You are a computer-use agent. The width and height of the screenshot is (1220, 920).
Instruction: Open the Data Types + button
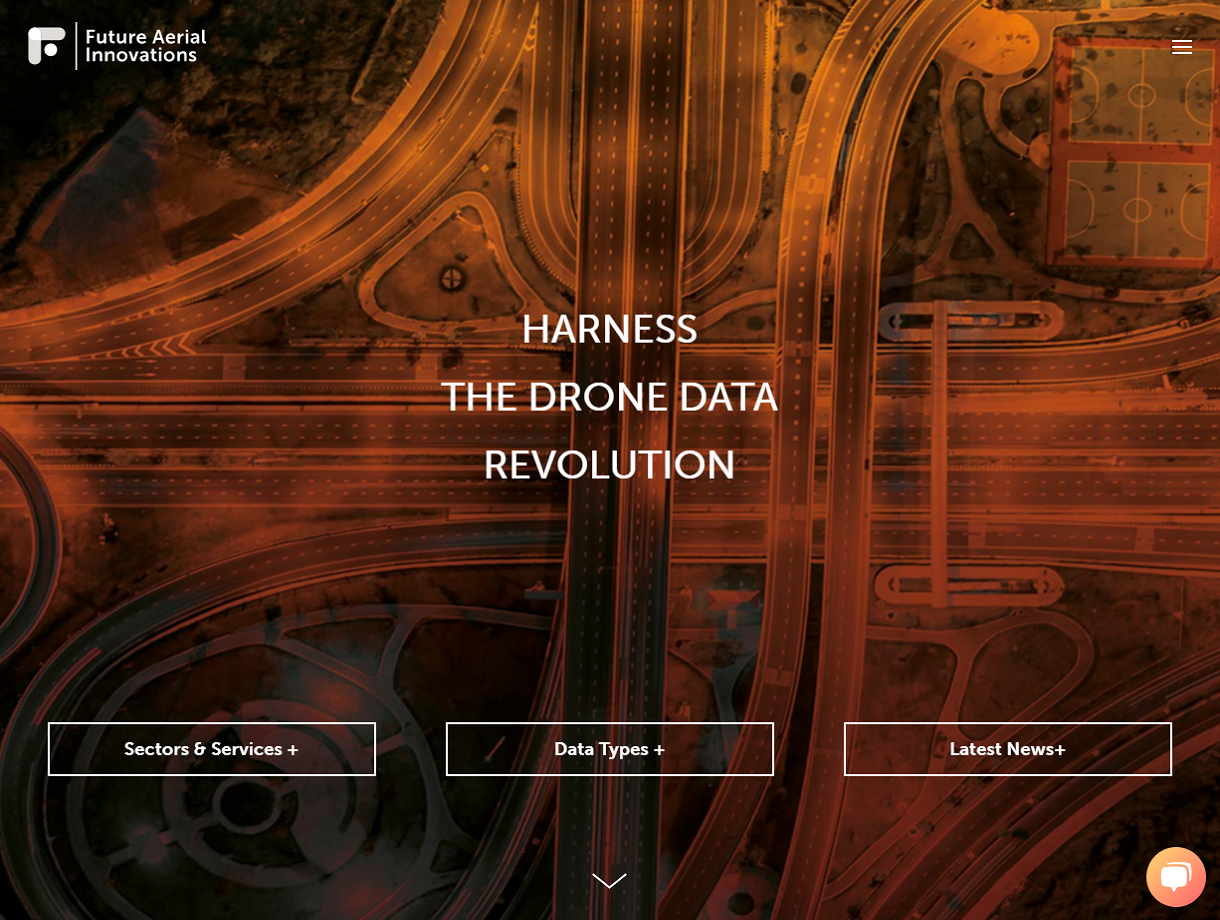(x=610, y=749)
